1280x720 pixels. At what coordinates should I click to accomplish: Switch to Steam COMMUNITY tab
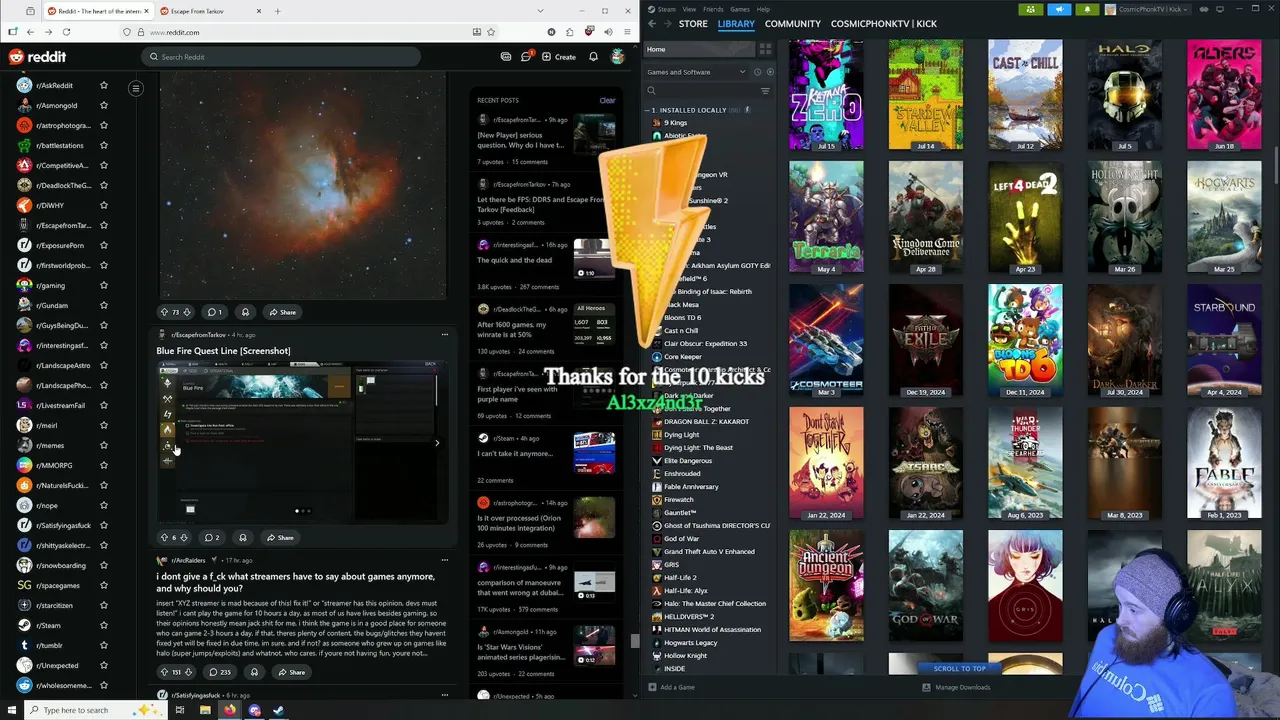click(x=793, y=24)
